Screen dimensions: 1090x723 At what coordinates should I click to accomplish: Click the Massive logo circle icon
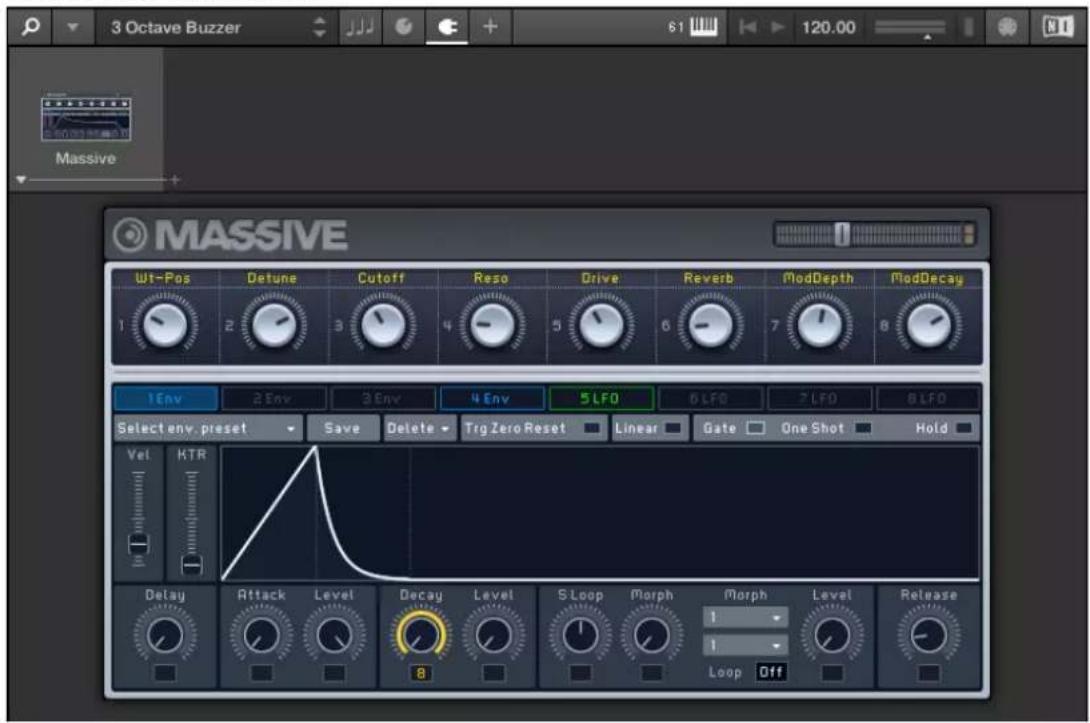[x=130, y=235]
